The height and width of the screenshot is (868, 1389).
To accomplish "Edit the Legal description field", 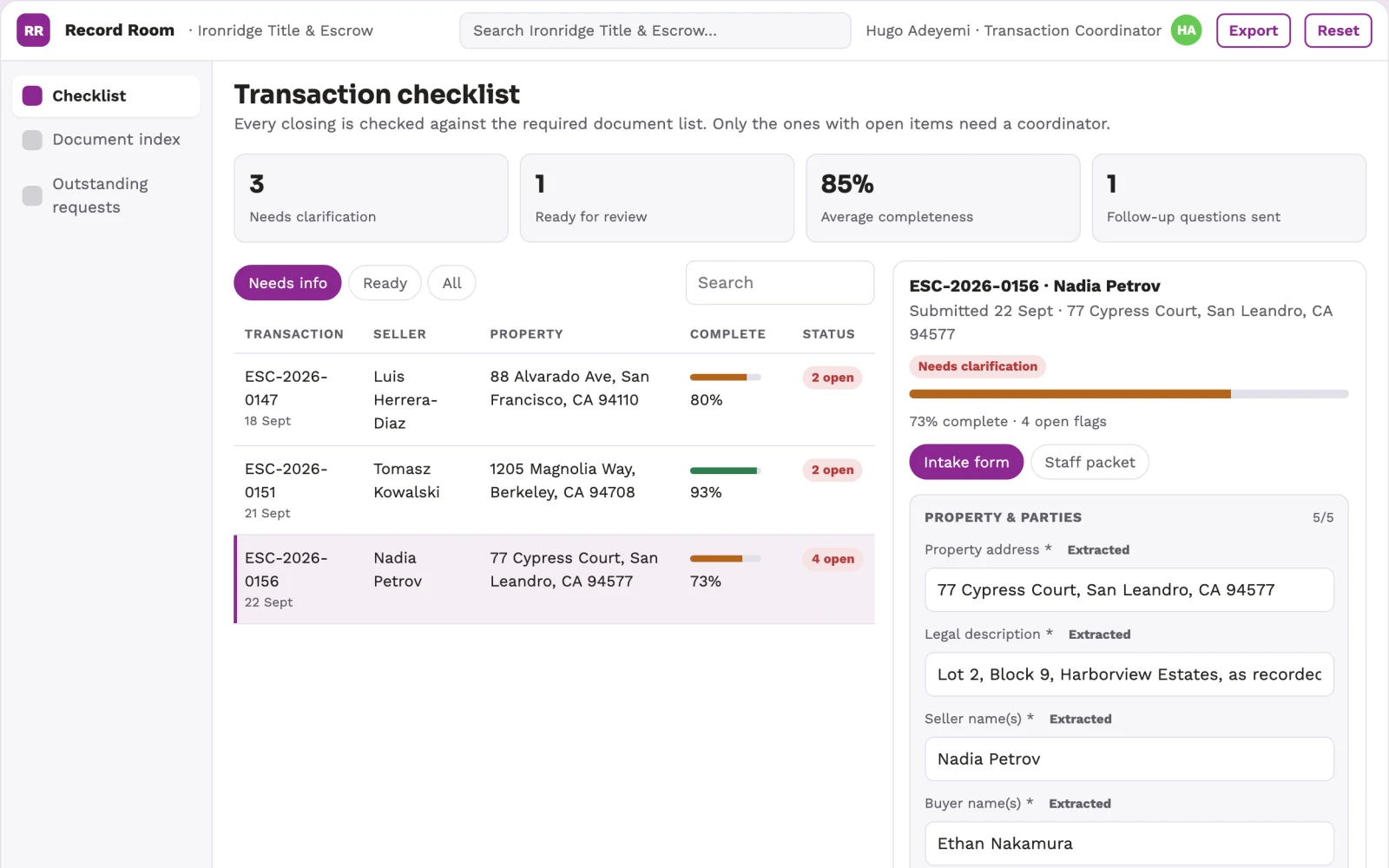I will (1129, 674).
